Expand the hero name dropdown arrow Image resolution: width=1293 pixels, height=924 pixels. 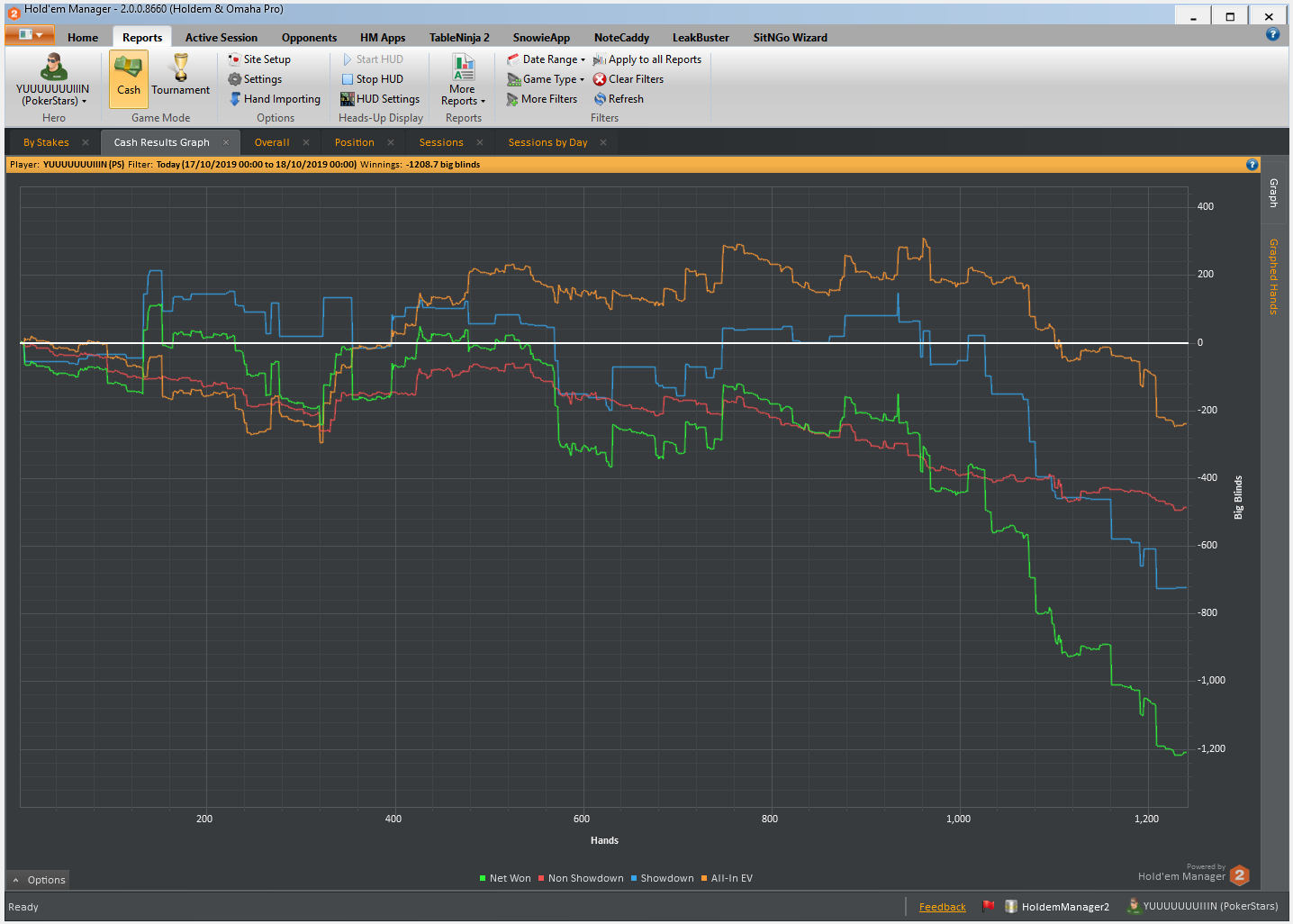(84, 102)
